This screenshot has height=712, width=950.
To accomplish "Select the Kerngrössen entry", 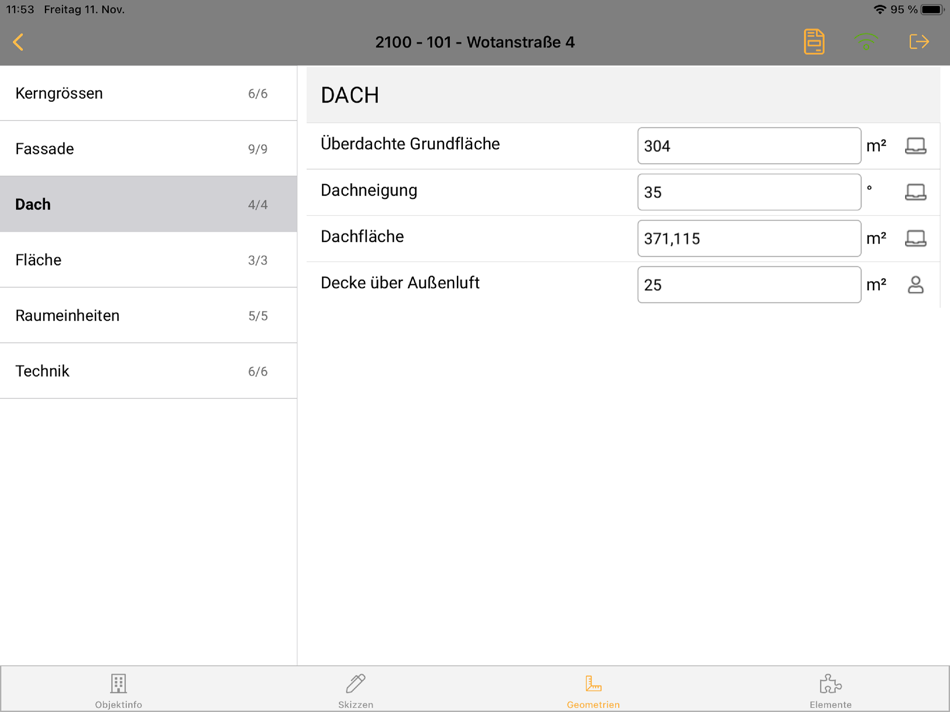I will tap(148, 93).
